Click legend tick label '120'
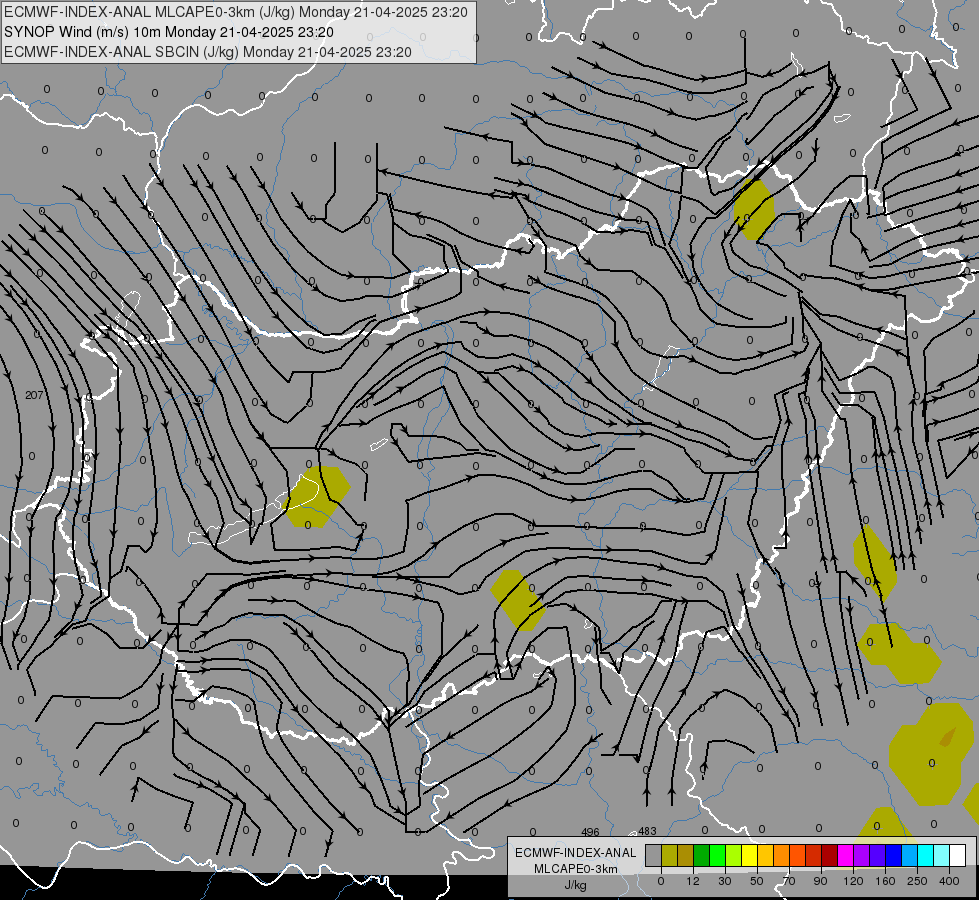Viewport: 979px width, 900px height. pyautogui.click(x=853, y=881)
